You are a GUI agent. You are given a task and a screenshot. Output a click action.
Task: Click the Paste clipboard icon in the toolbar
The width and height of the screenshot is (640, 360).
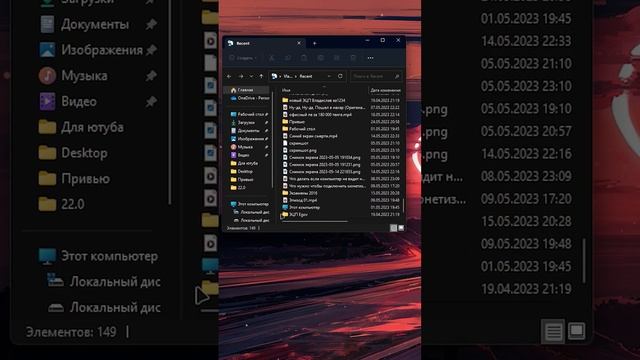tap(304, 58)
